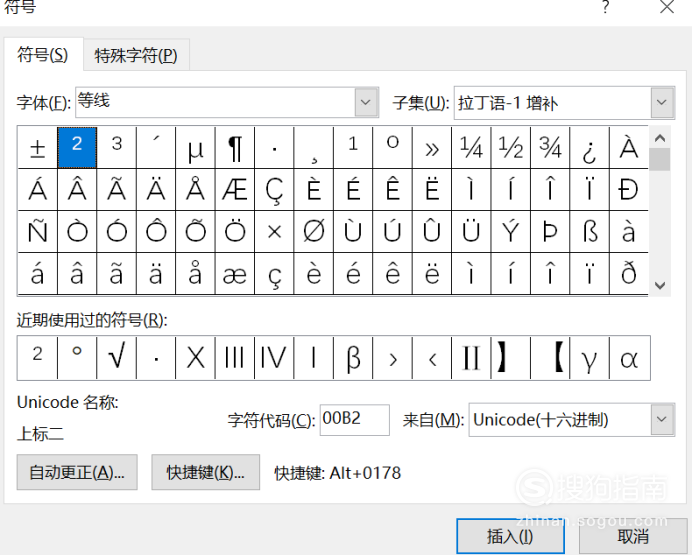Image resolution: width=692 pixels, height=555 pixels.
Task: Select the capital À grave in first row
Action: [629, 147]
